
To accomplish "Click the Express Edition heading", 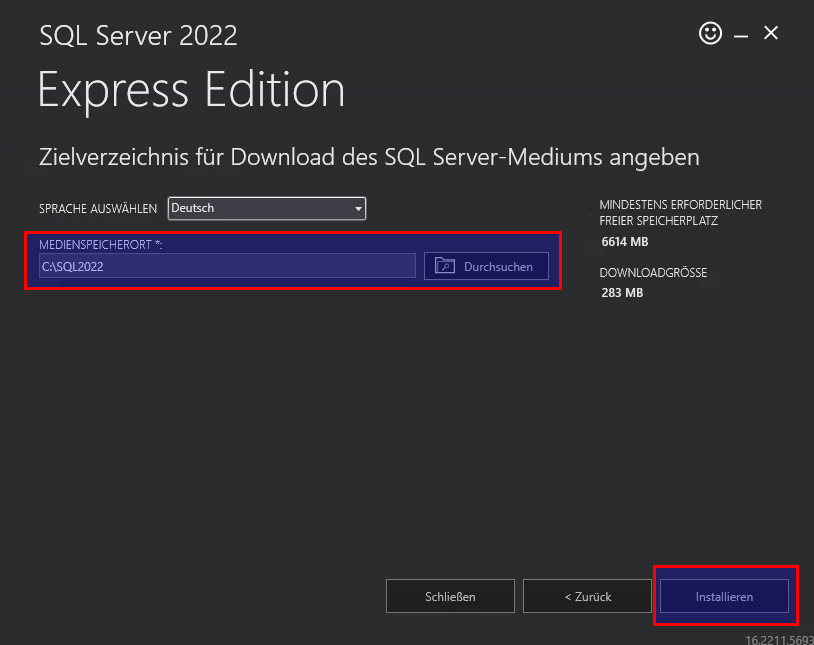I will pyautogui.click(x=192, y=91).
